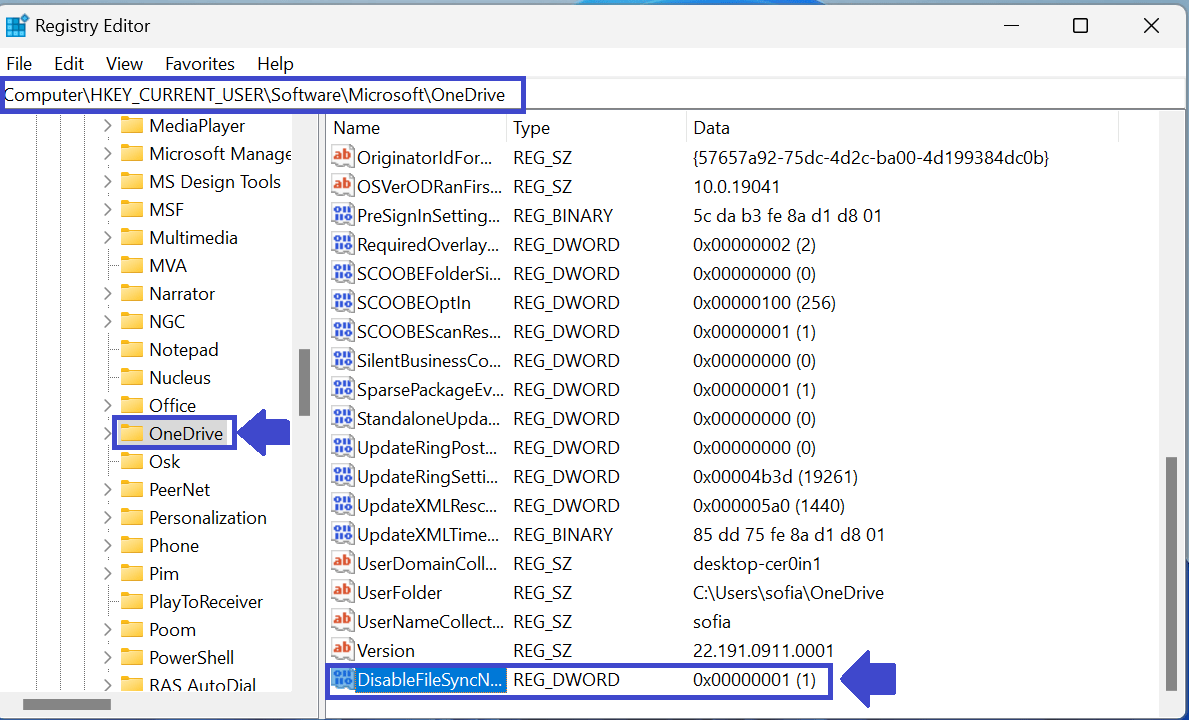Image resolution: width=1189 pixels, height=720 pixels.
Task: Click the PreSignInSetting binary value icon
Action: click(343, 215)
